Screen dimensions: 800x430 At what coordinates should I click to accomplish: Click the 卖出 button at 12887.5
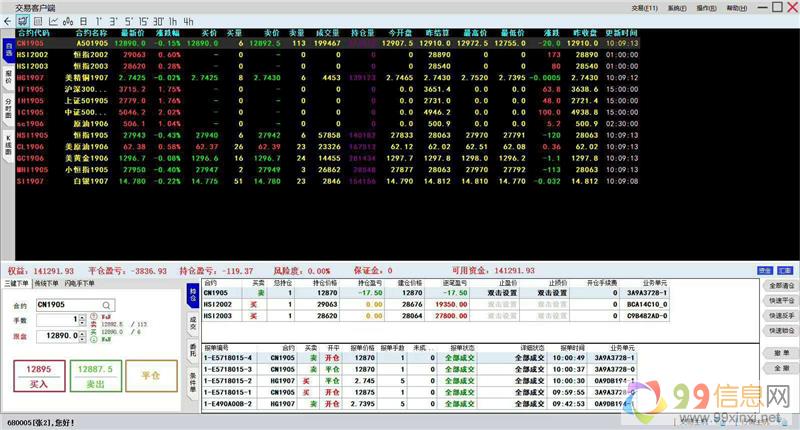pyautogui.click(x=96, y=375)
